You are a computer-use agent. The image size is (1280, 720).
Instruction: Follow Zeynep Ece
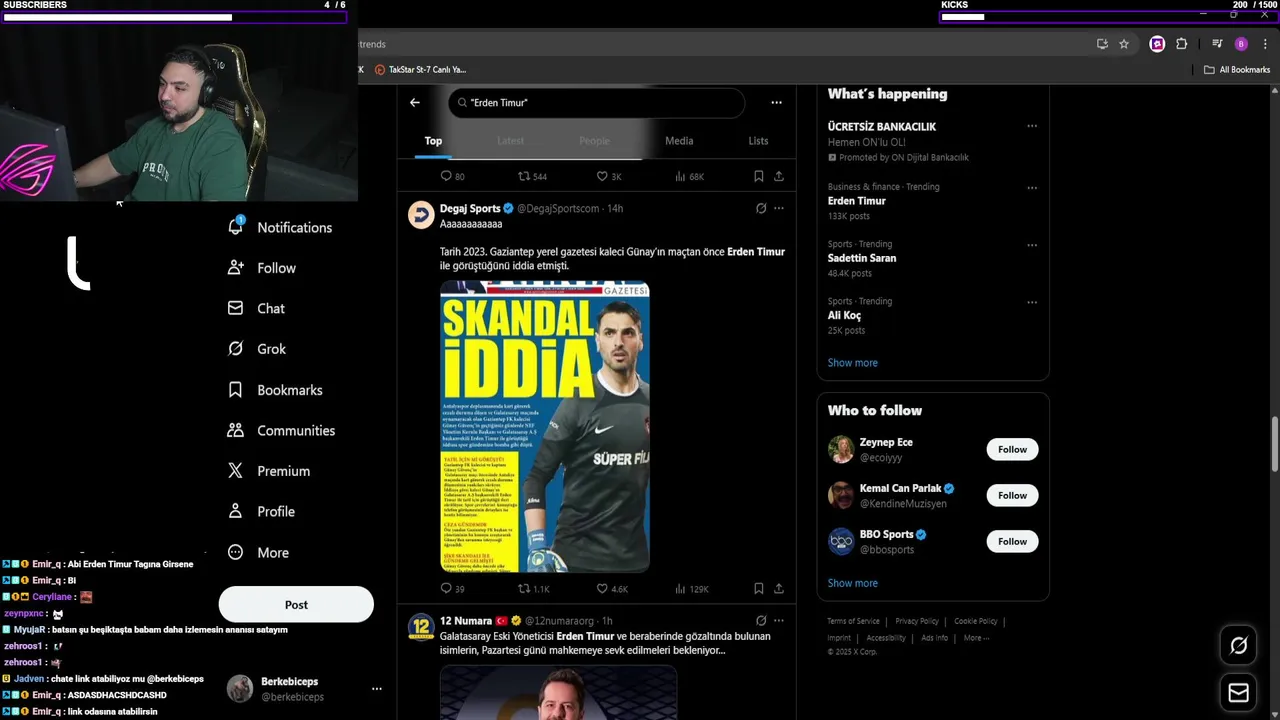[1012, 449]
